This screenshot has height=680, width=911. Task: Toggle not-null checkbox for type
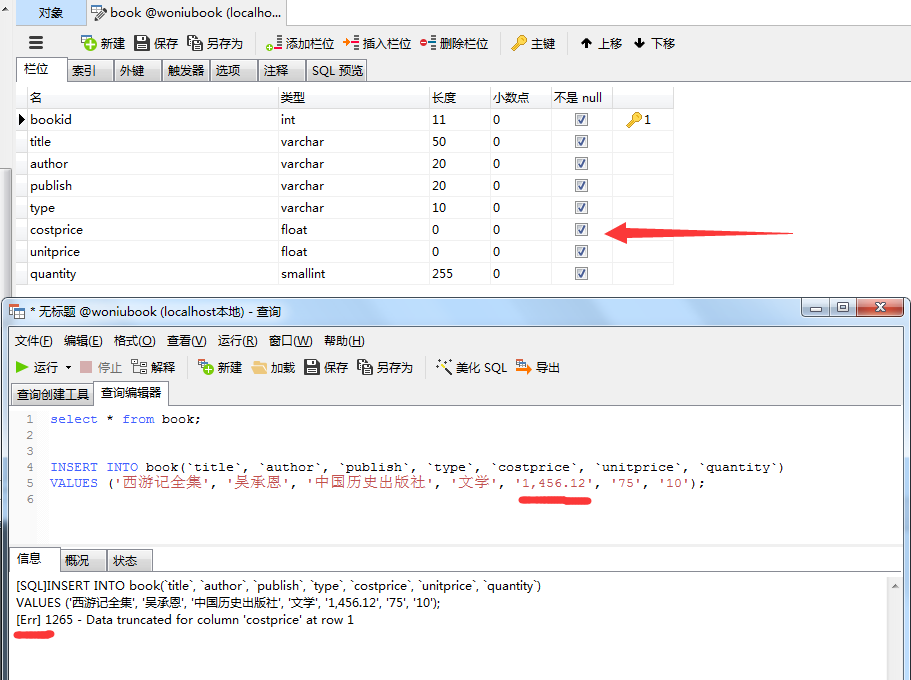(581, 207)
